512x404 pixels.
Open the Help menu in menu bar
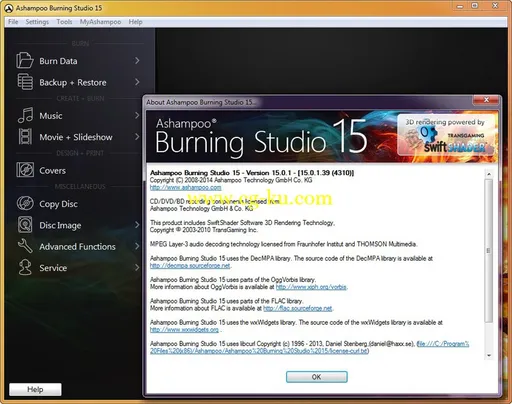(135, 22)
